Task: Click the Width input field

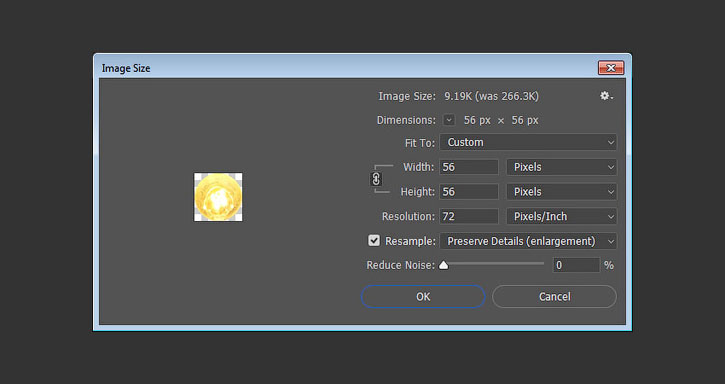Action: point(469,167)
